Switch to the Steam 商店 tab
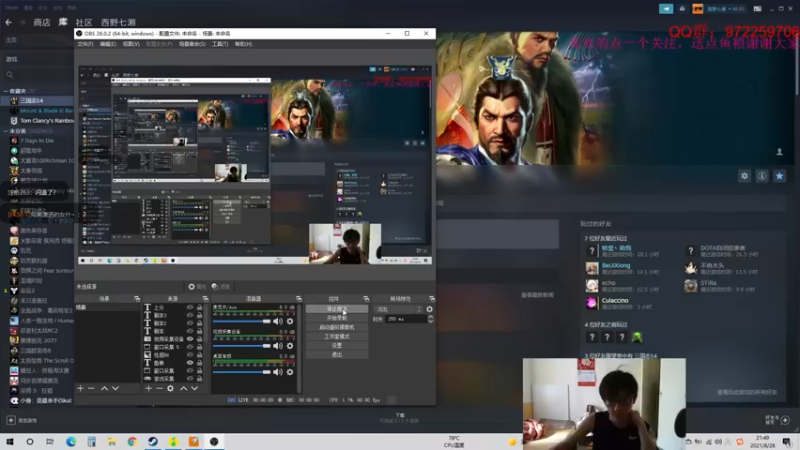 click(x=42, y=22)
